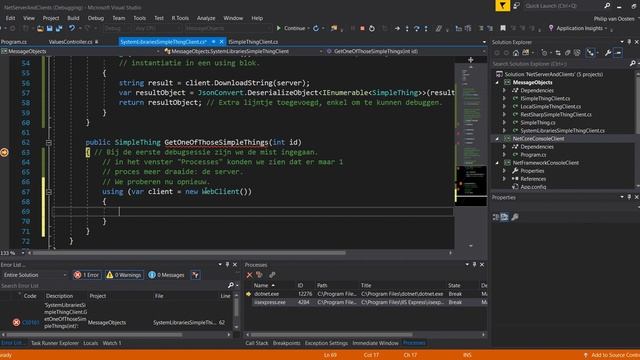This screenshot has width=640, height=360.
Task: Click the Search Error List field
Action: click(x=114, y=286)
